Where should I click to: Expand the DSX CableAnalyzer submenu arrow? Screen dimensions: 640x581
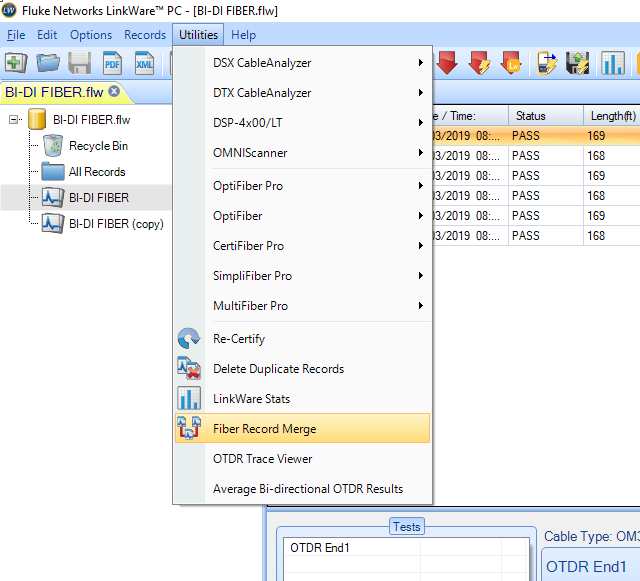point(420,62)
